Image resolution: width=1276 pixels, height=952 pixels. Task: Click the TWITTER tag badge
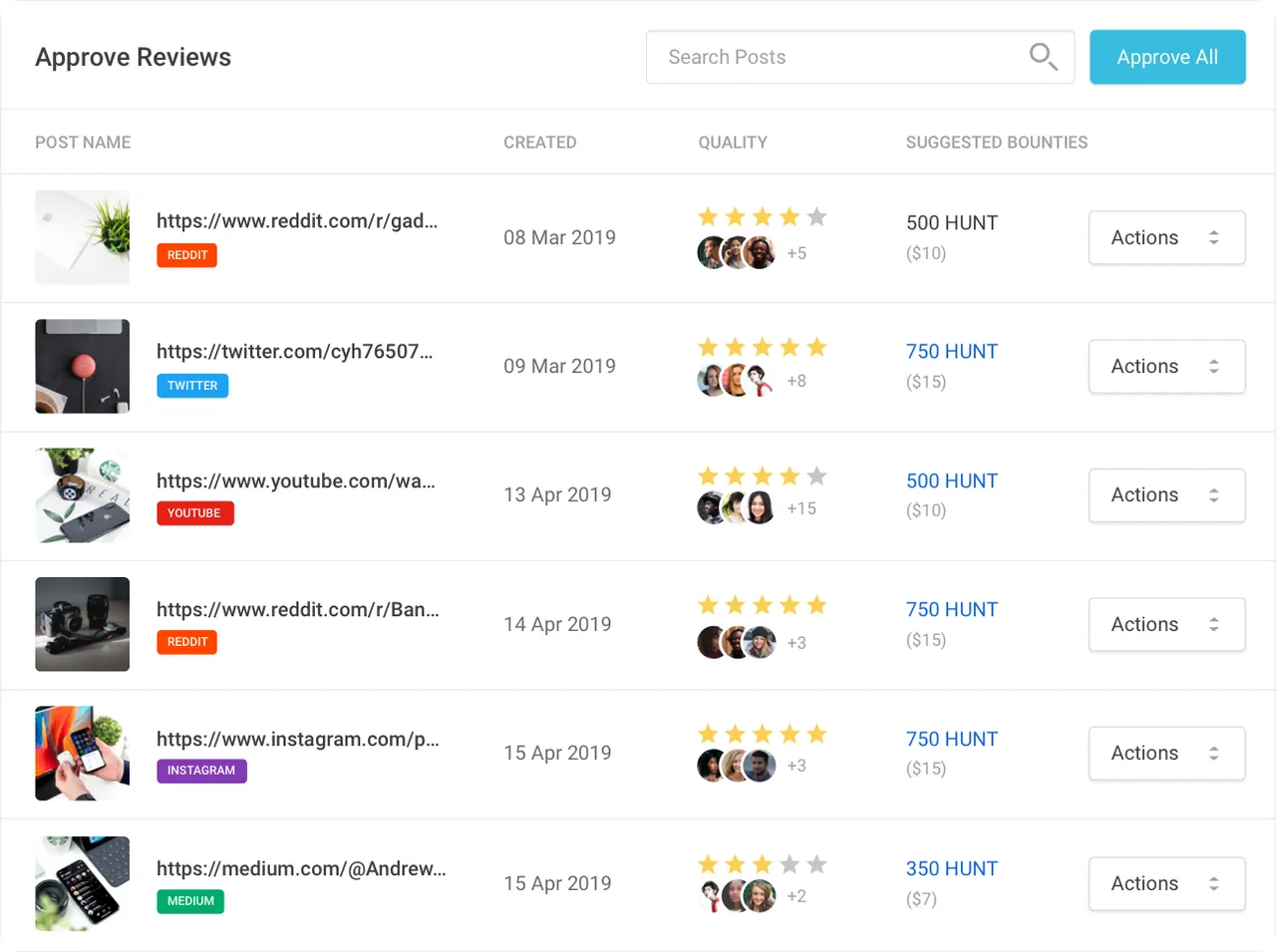(192, 386)
